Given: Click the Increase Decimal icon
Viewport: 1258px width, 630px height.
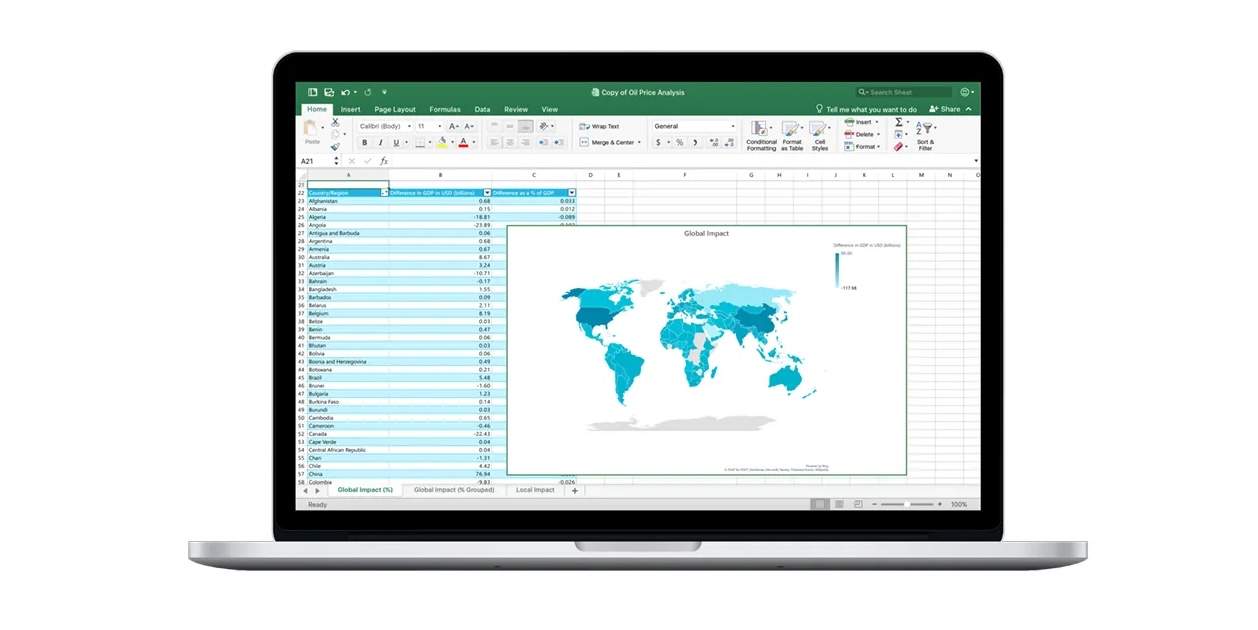Looking at the screenshot, I should [x=714, y=143].
